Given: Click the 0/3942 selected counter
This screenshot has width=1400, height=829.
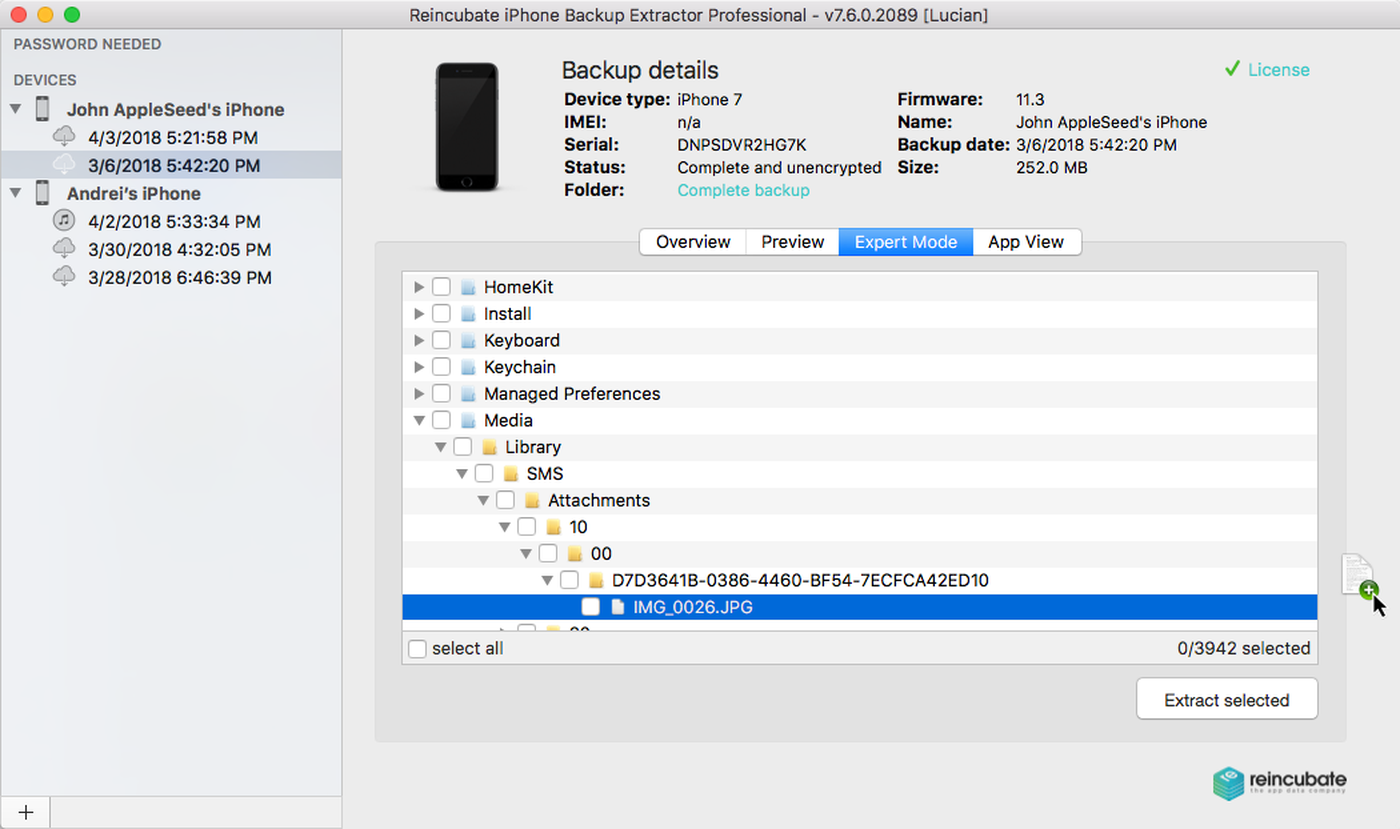Looking at the screenshot, I should [1244, 649].
